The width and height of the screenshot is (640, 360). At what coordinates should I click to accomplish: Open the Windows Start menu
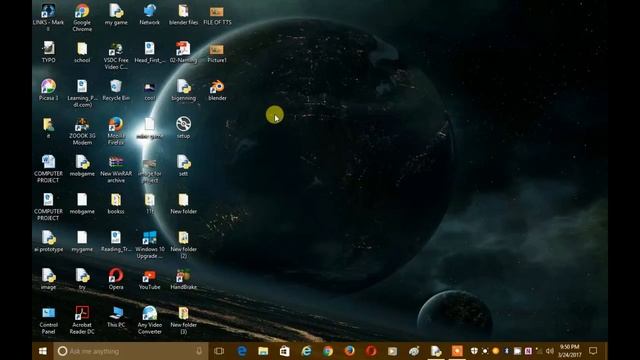coord(42,351)
